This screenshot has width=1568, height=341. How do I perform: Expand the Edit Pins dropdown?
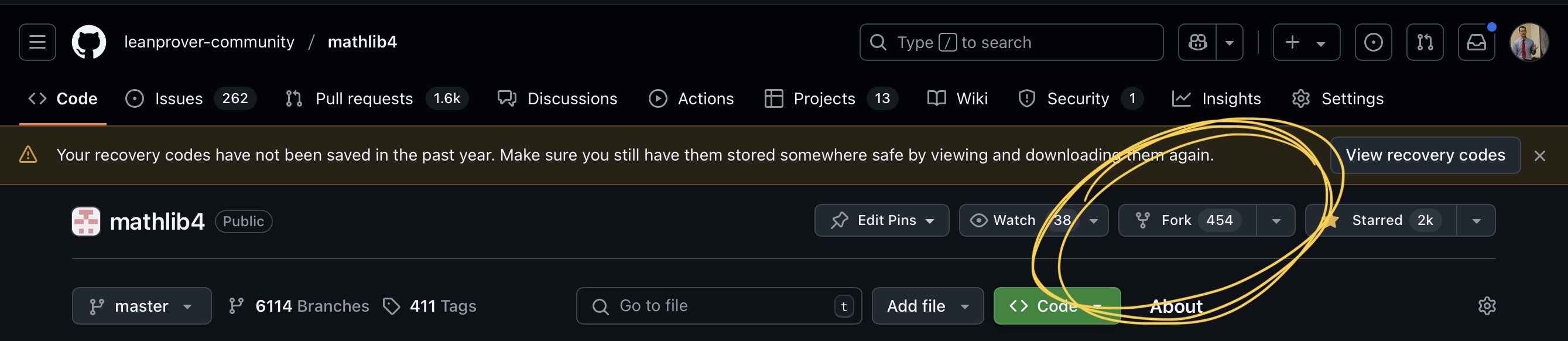[881, 220]
